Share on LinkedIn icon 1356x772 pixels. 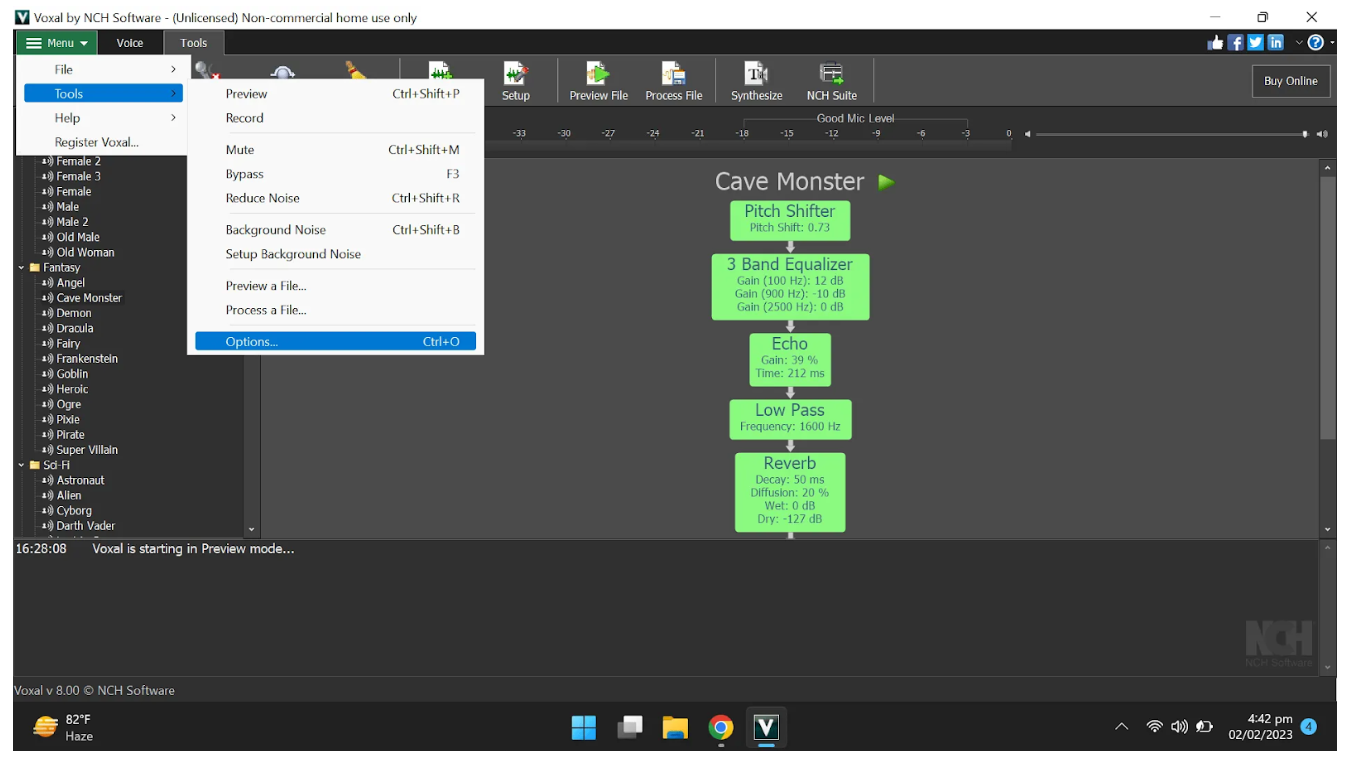1275,43
